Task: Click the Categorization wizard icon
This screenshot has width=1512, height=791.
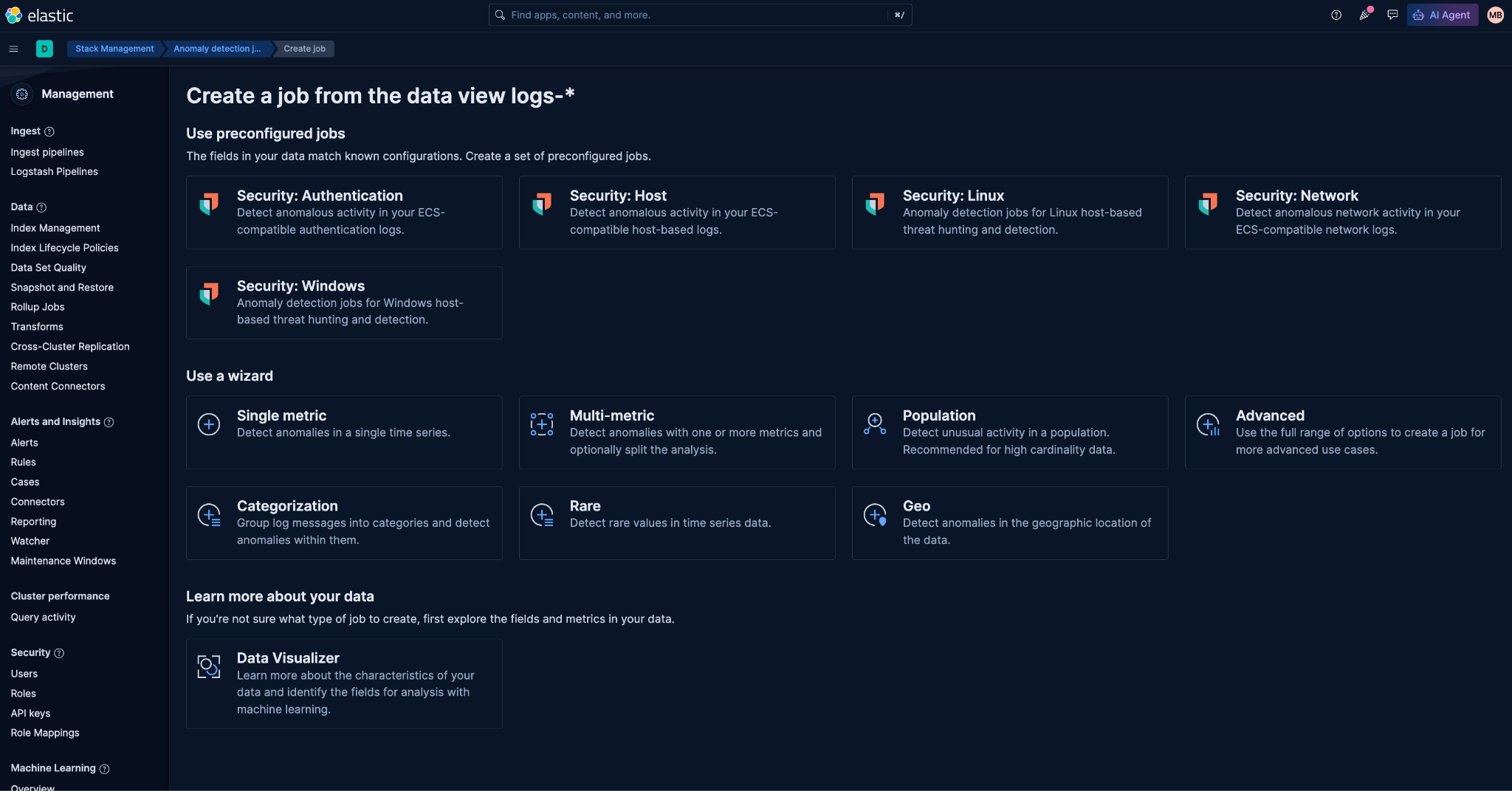Action: click(209, 515)
